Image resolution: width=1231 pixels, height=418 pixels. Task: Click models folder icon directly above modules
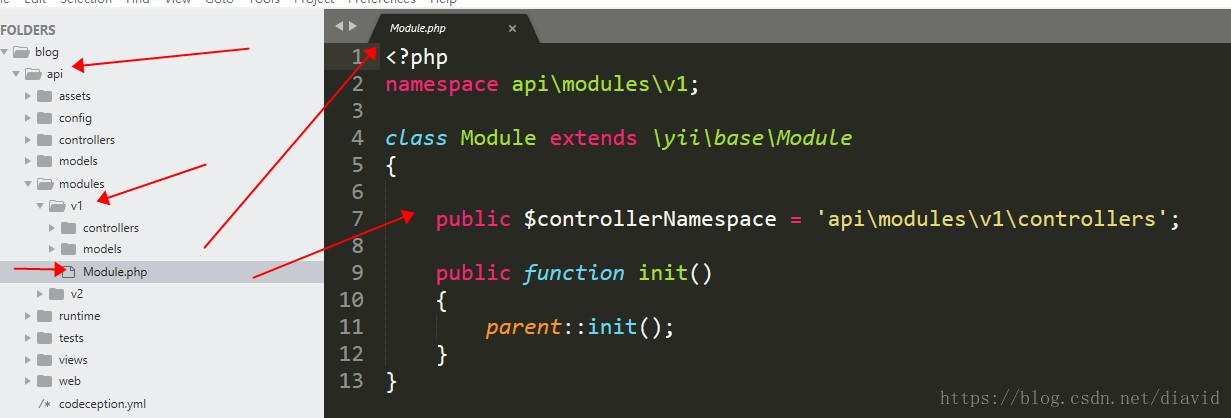click(x=44, y=161)
